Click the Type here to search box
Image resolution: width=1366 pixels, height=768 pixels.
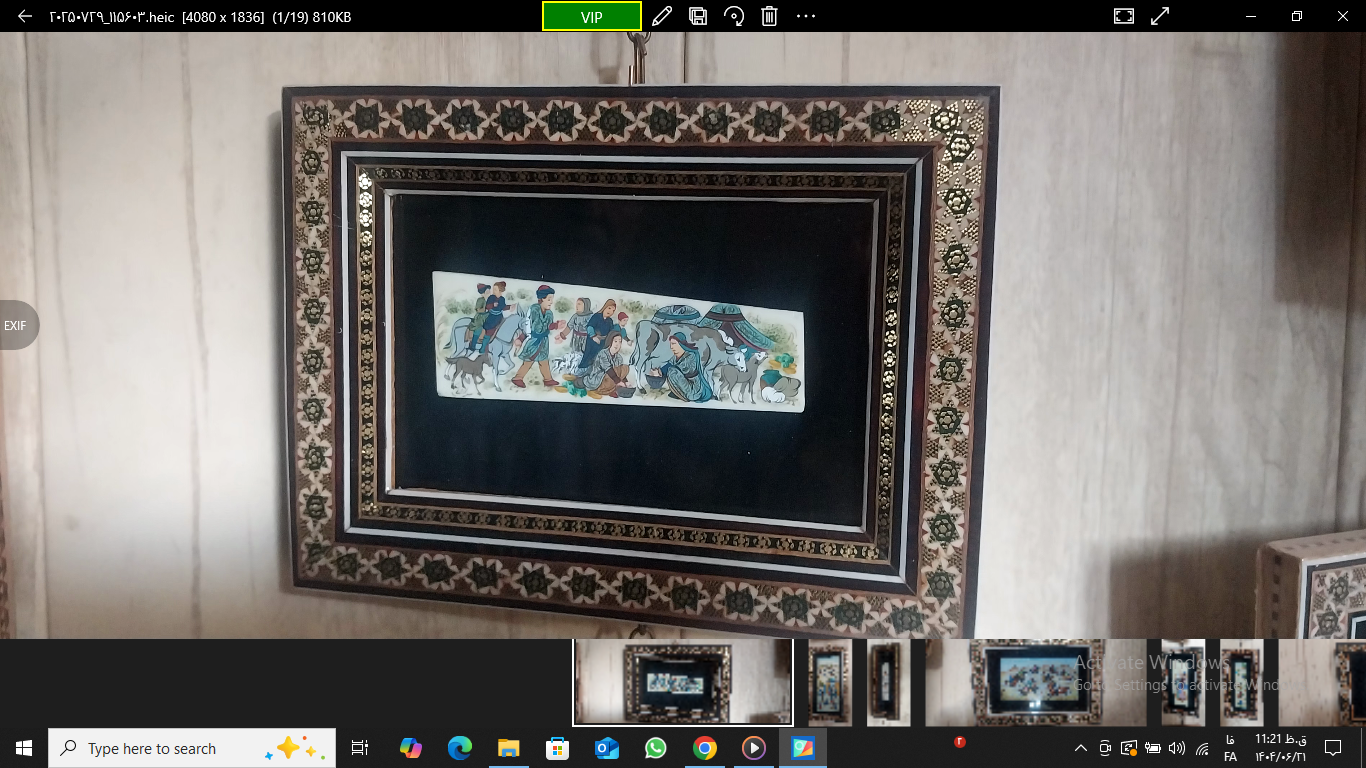pos(192,748)
